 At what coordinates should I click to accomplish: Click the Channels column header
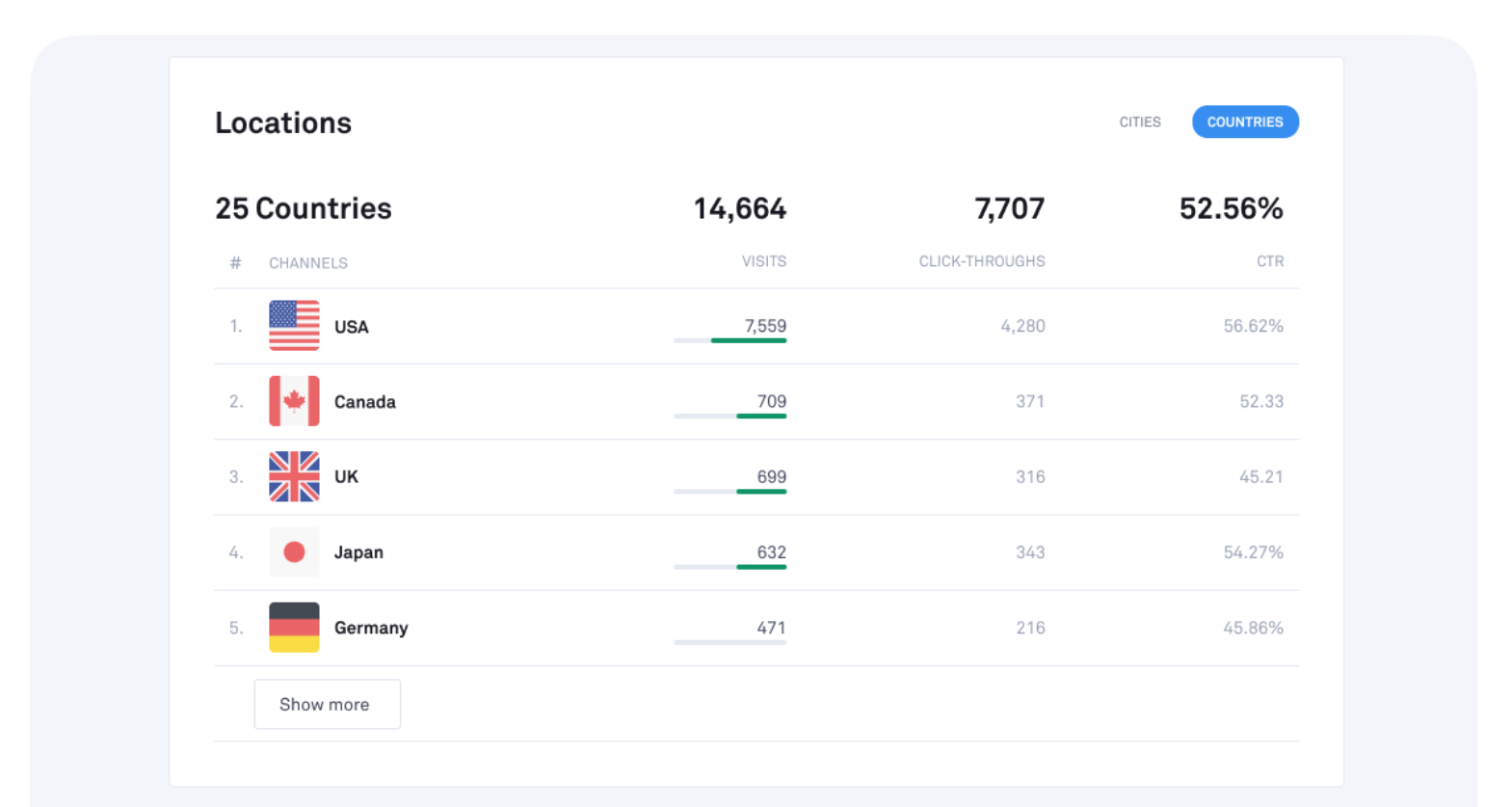pyautogui.click(x=308, y=263)
